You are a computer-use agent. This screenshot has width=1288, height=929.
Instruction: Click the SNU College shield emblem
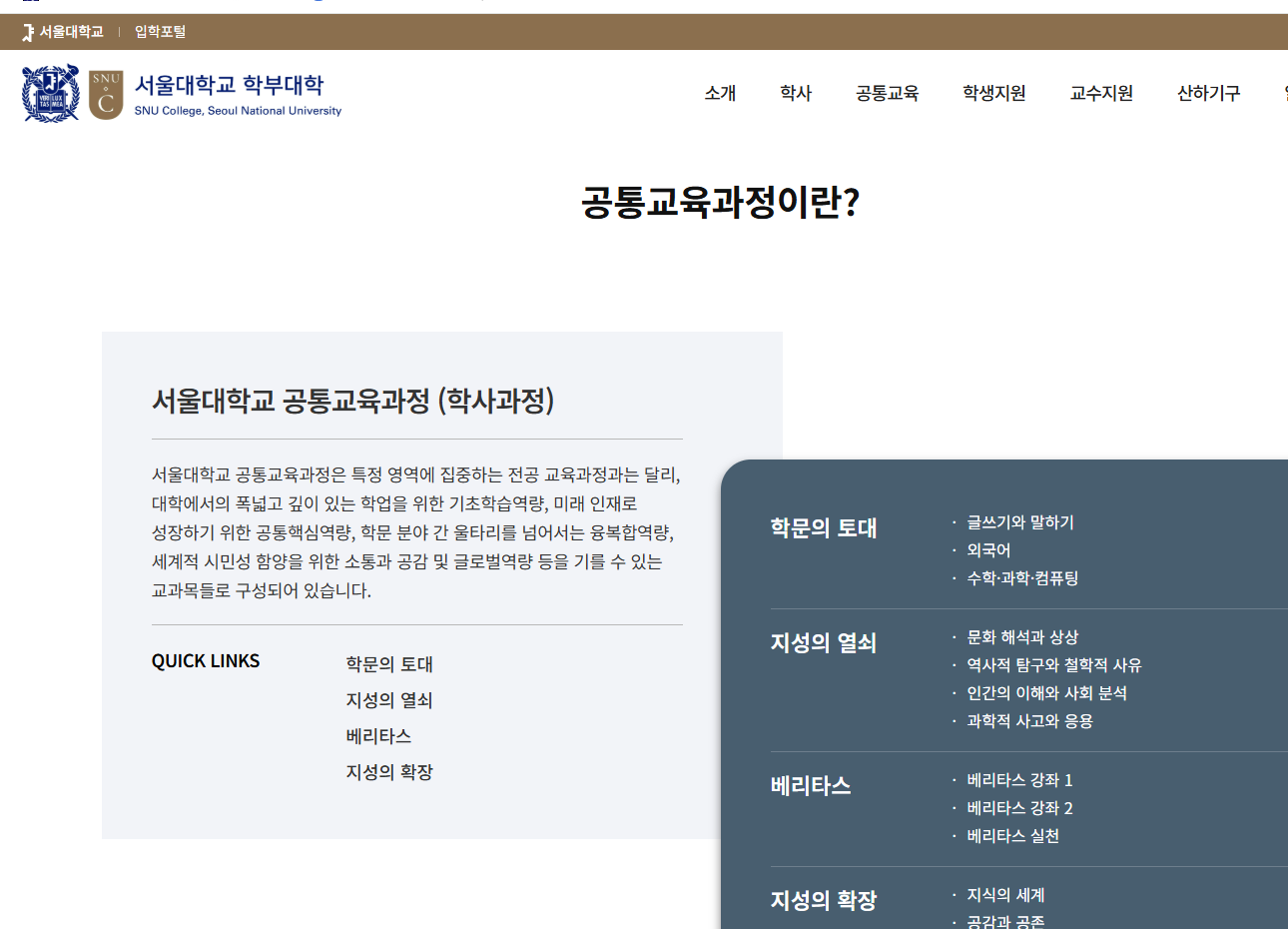click(x=106, y=95)
